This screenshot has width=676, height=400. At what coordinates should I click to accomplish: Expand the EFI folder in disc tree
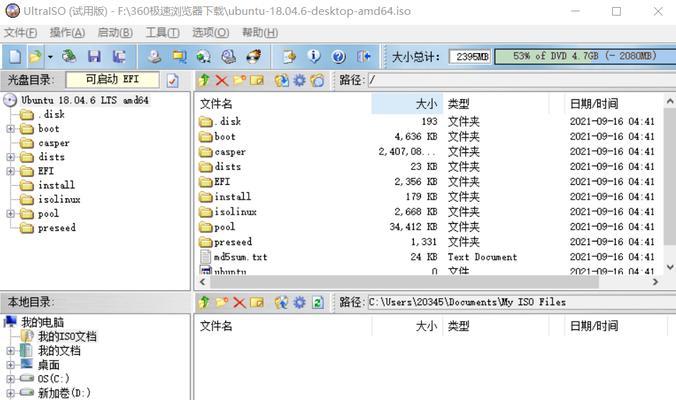[x=11, y=172]
